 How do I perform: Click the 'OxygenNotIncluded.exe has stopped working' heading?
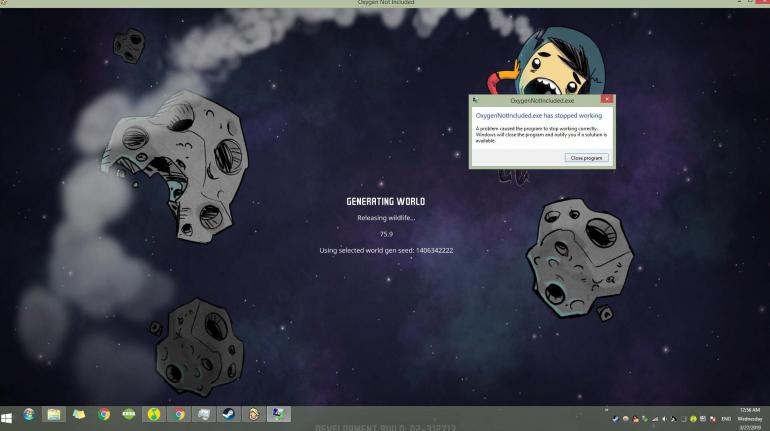[539, 116]
